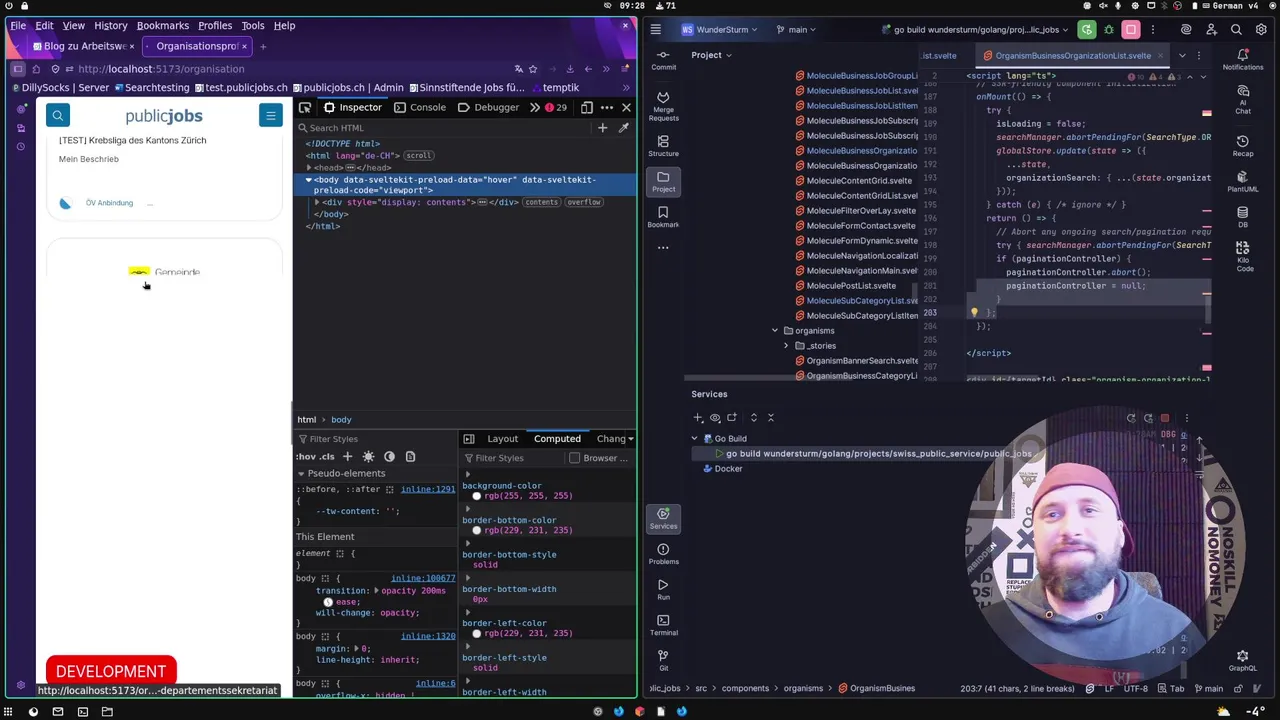The width and height of the screenshot is (1280, 720).
Task: Collapse the organisms folder in project tree
Action: tap(774, 331)
